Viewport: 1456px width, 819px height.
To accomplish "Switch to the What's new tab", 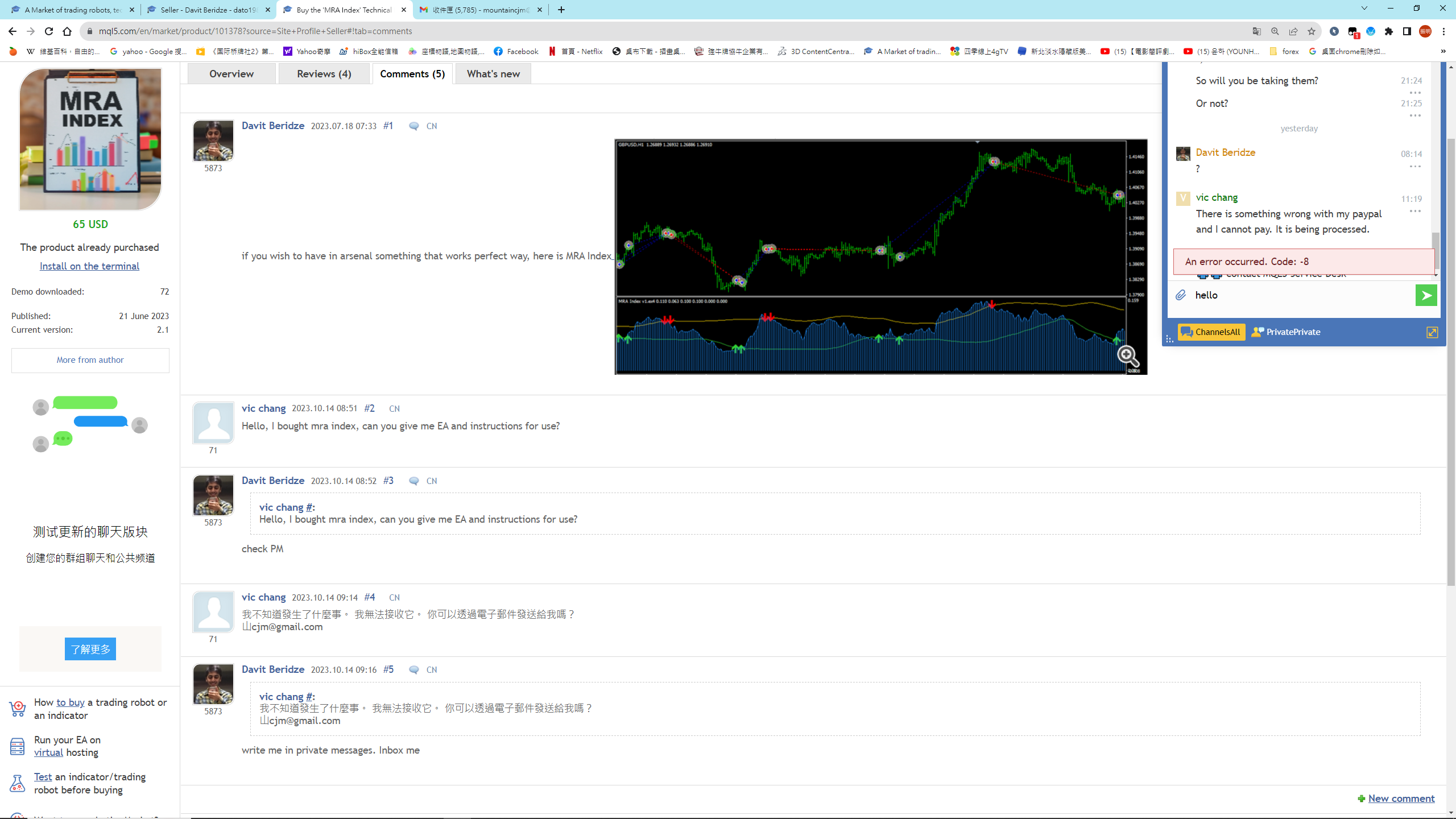I will click(493, 74).
